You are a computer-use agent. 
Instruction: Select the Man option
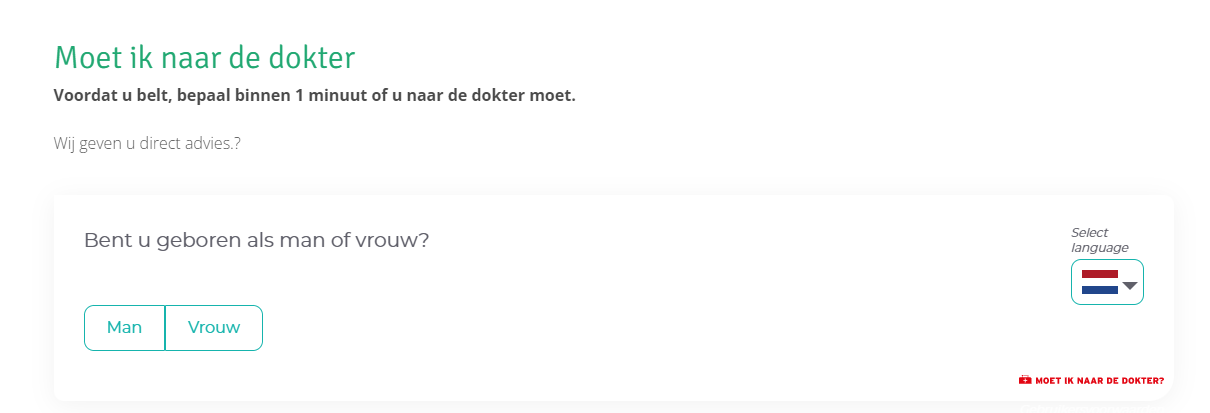pos(125,328)
